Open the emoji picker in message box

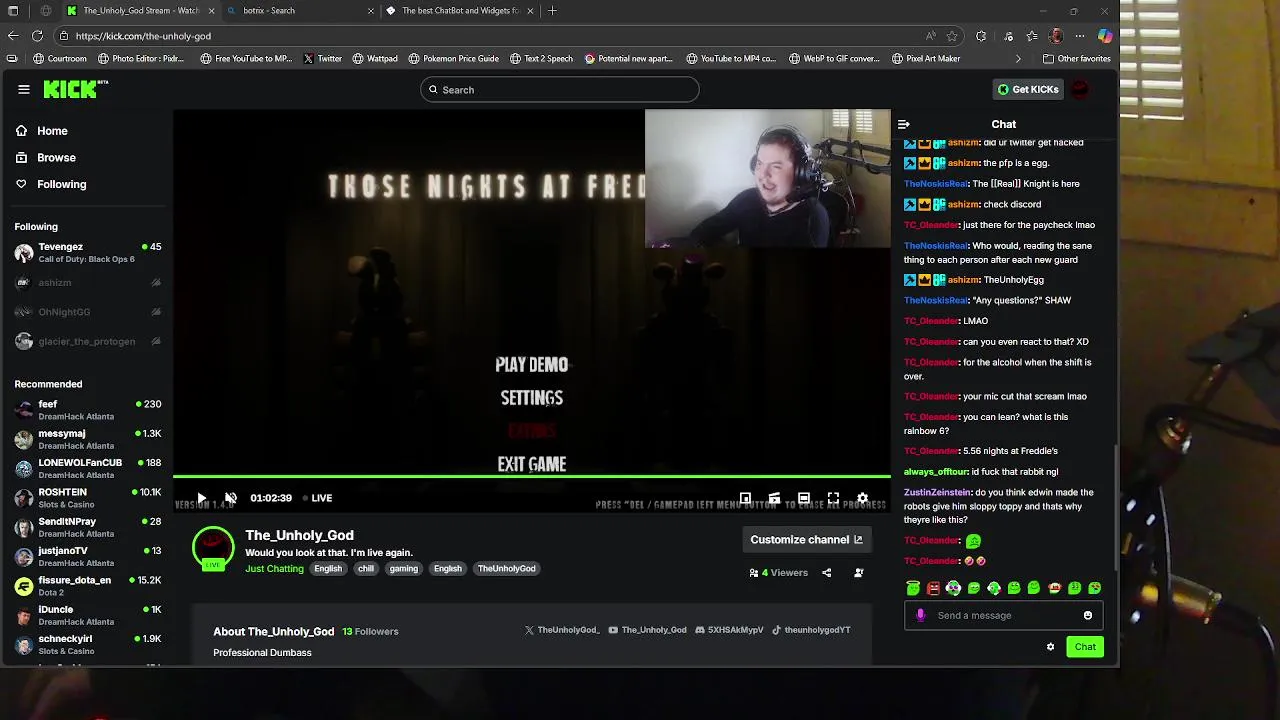pos(1088,616)
